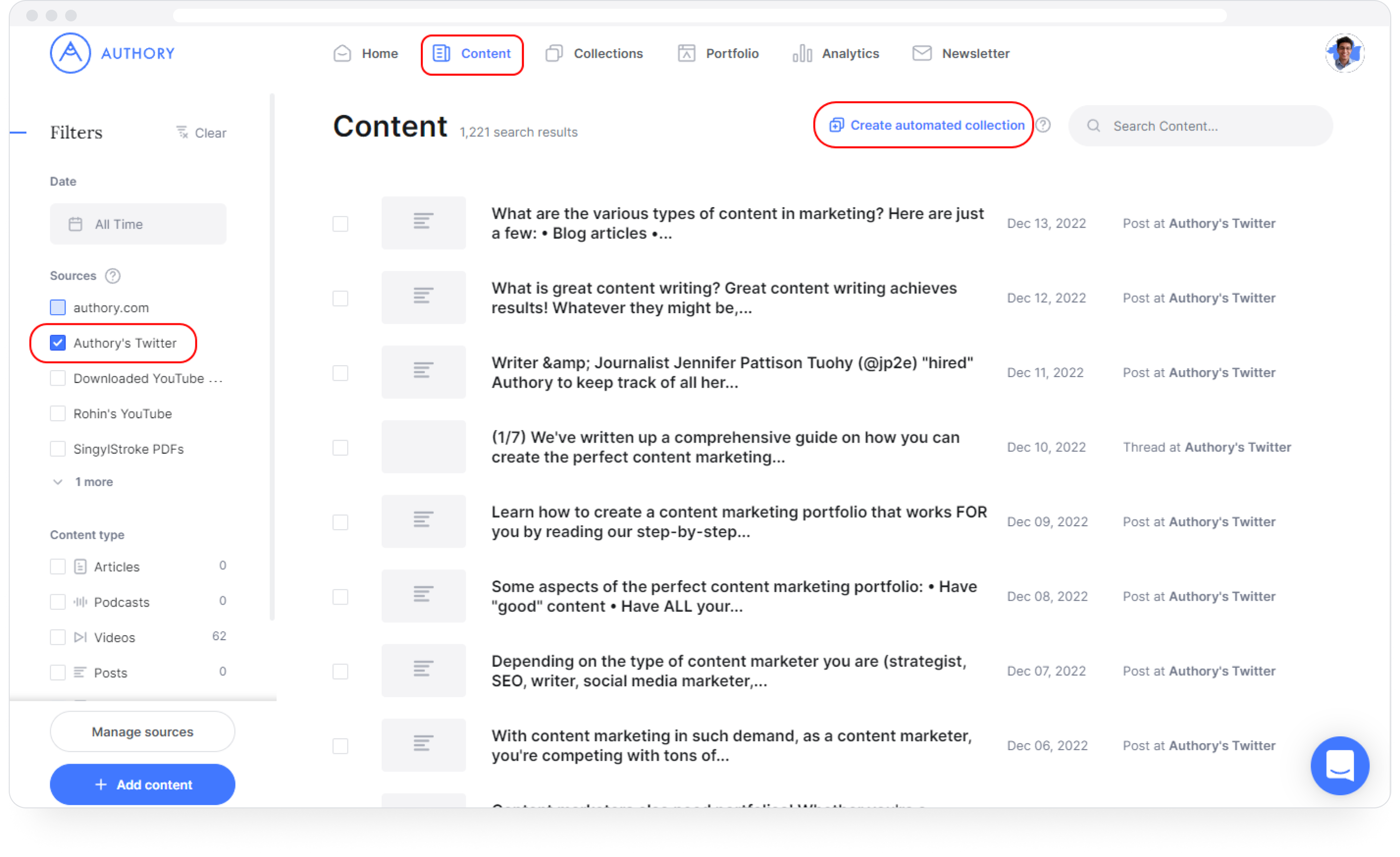Click the help question mark icon
1400x857 pixels.
pyautogui.click(x=1043, y=125)
